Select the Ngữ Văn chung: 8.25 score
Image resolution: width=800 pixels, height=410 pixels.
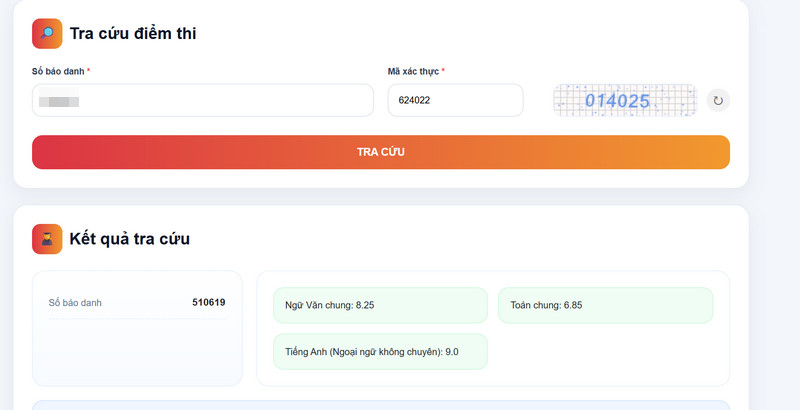pos(380,305)
